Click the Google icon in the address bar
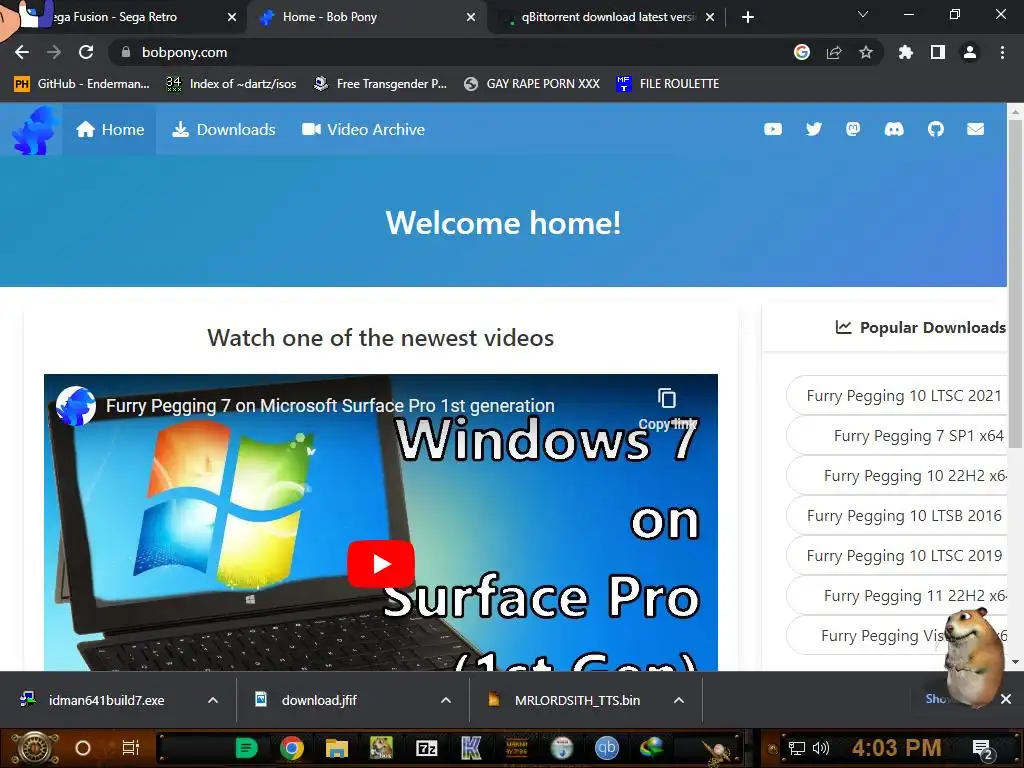The image size is (1024, 768). click(x=802, y=52)
